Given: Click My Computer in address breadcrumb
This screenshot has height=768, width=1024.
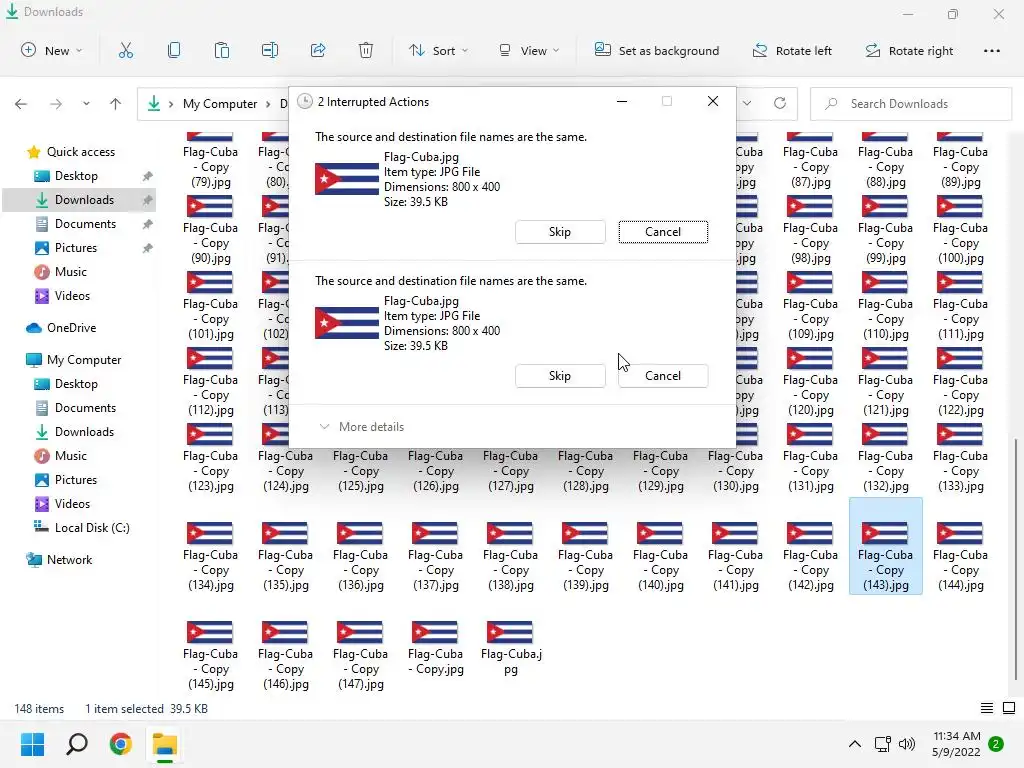Looking at the screenshot, I should click(x=220, y=104).
